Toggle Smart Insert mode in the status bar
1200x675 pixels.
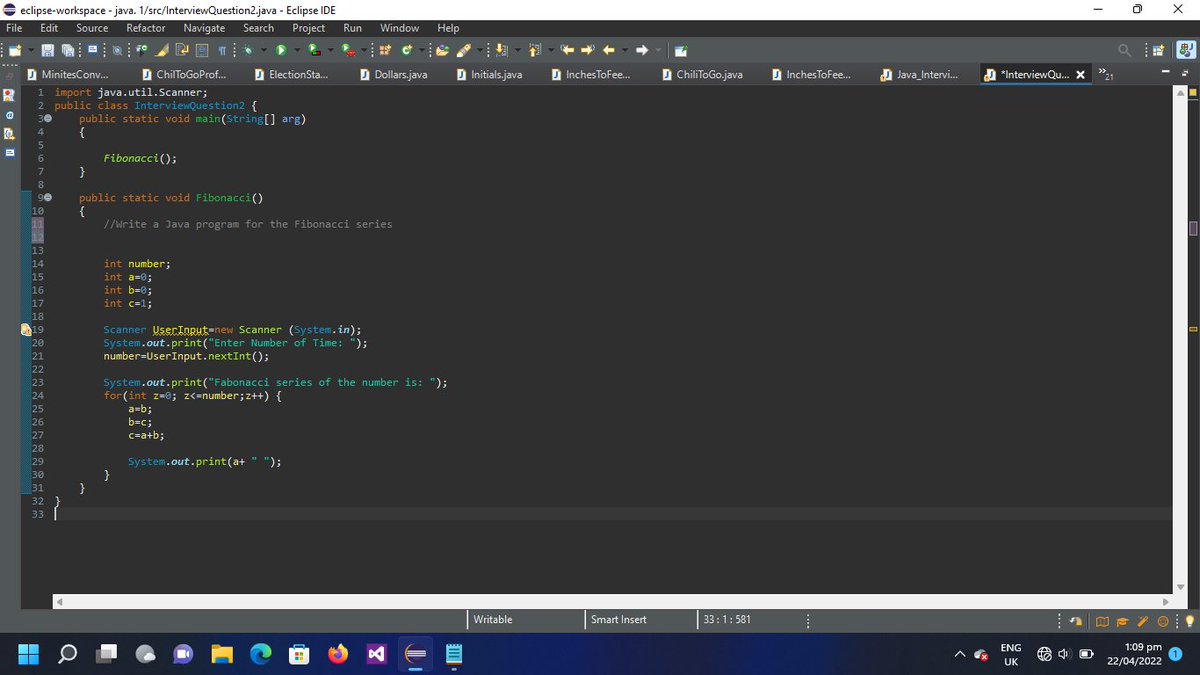(619, 620)
